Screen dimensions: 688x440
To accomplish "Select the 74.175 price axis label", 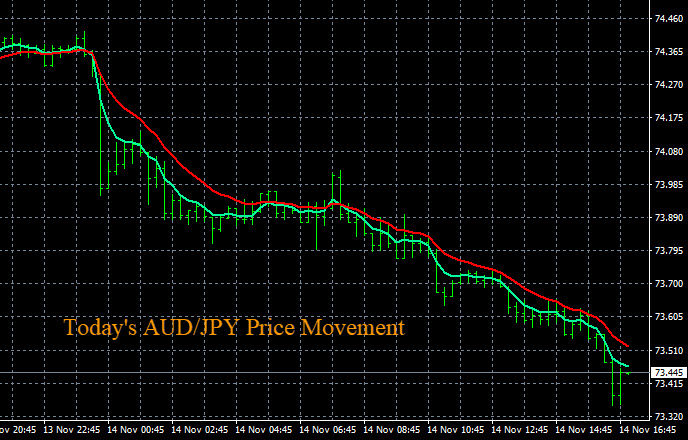I will (667, 119).
